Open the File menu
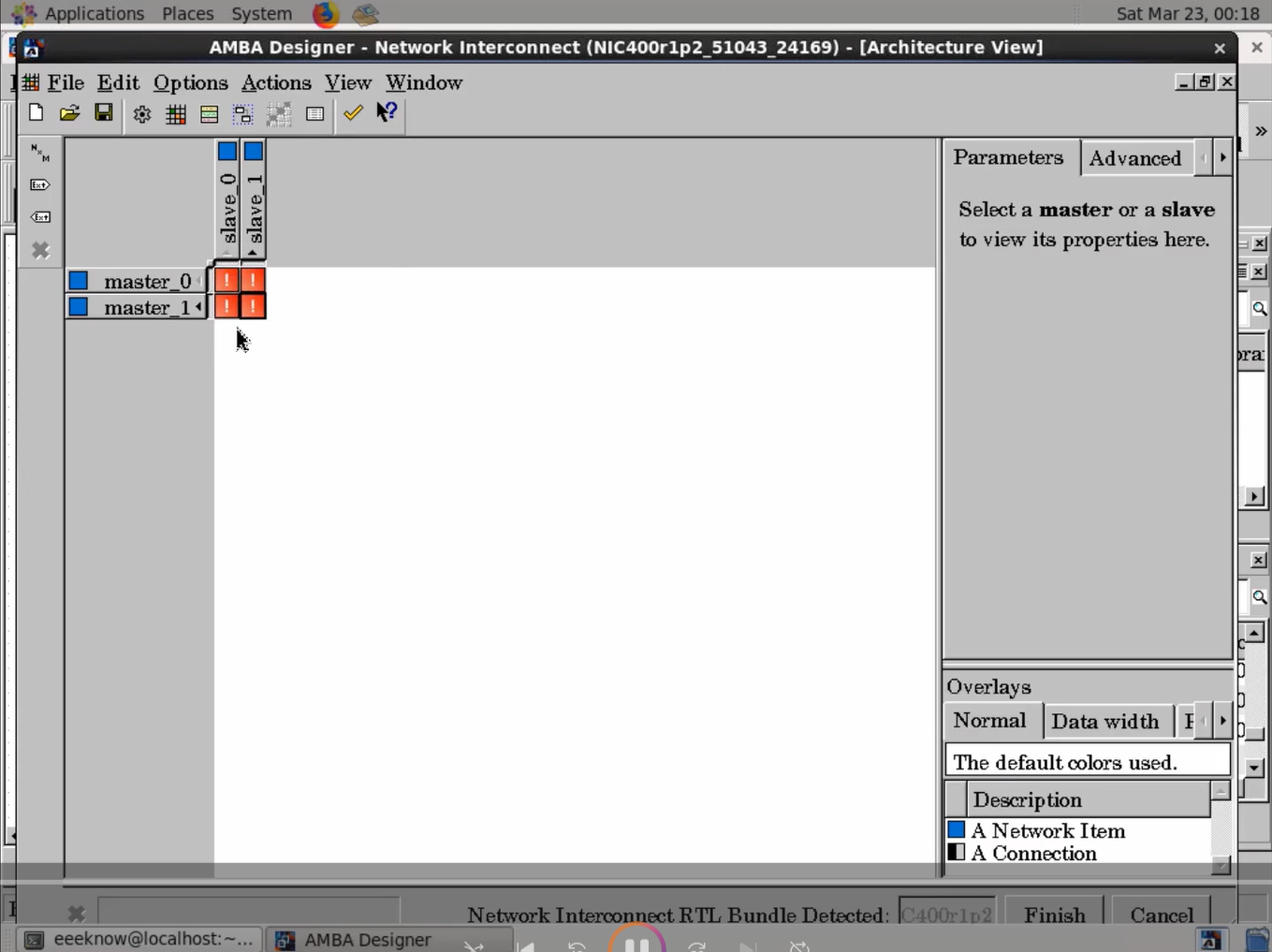This screenshot has height=952, width=1272. [x=66, y=82]
